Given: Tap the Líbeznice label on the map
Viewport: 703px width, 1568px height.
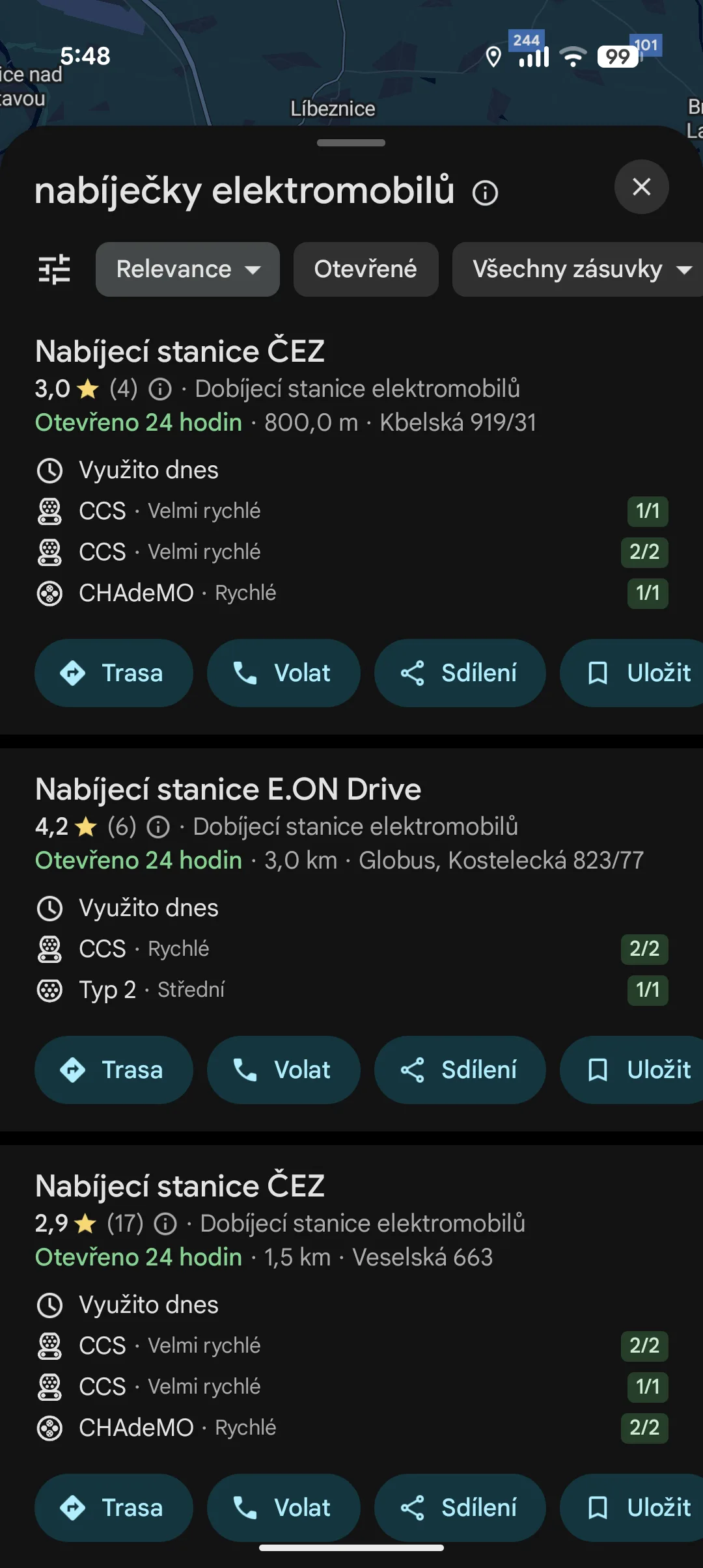Looking at the screenshot, I should [333, 109].
